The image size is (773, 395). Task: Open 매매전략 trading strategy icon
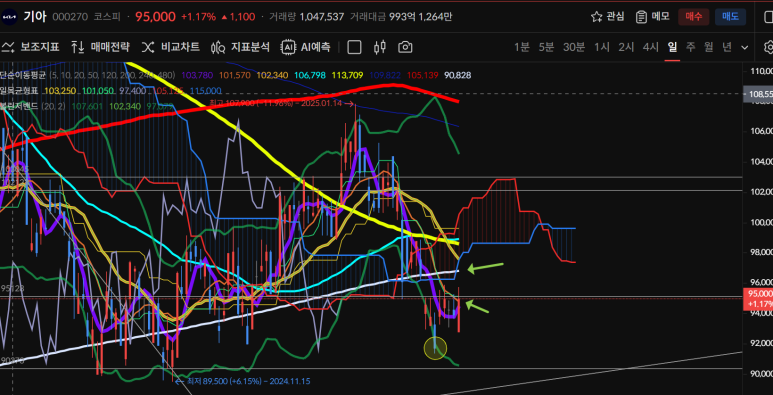(77, 47)
